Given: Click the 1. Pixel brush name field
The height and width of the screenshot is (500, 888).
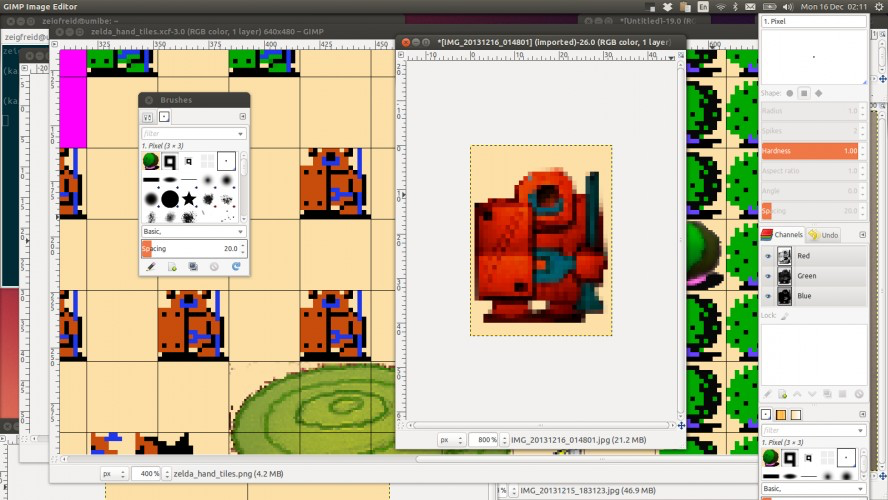Looking at the screenshot, I should click(x=814, y=22).
